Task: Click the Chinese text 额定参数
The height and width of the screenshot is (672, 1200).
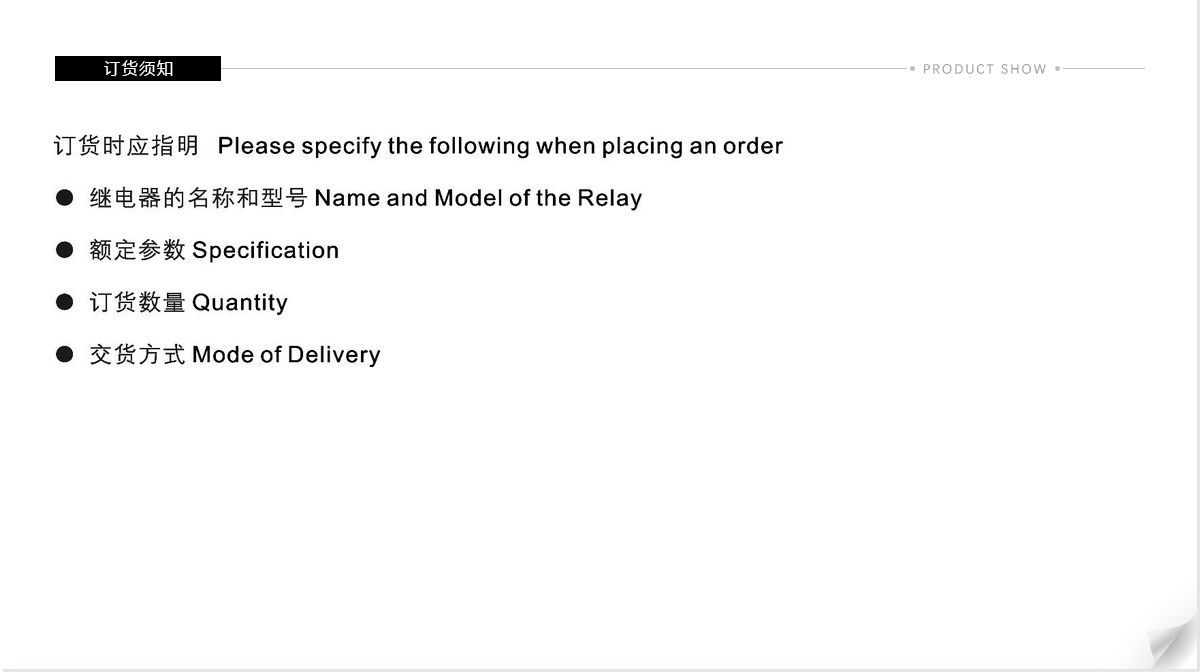Action: (x=138, y=250)
